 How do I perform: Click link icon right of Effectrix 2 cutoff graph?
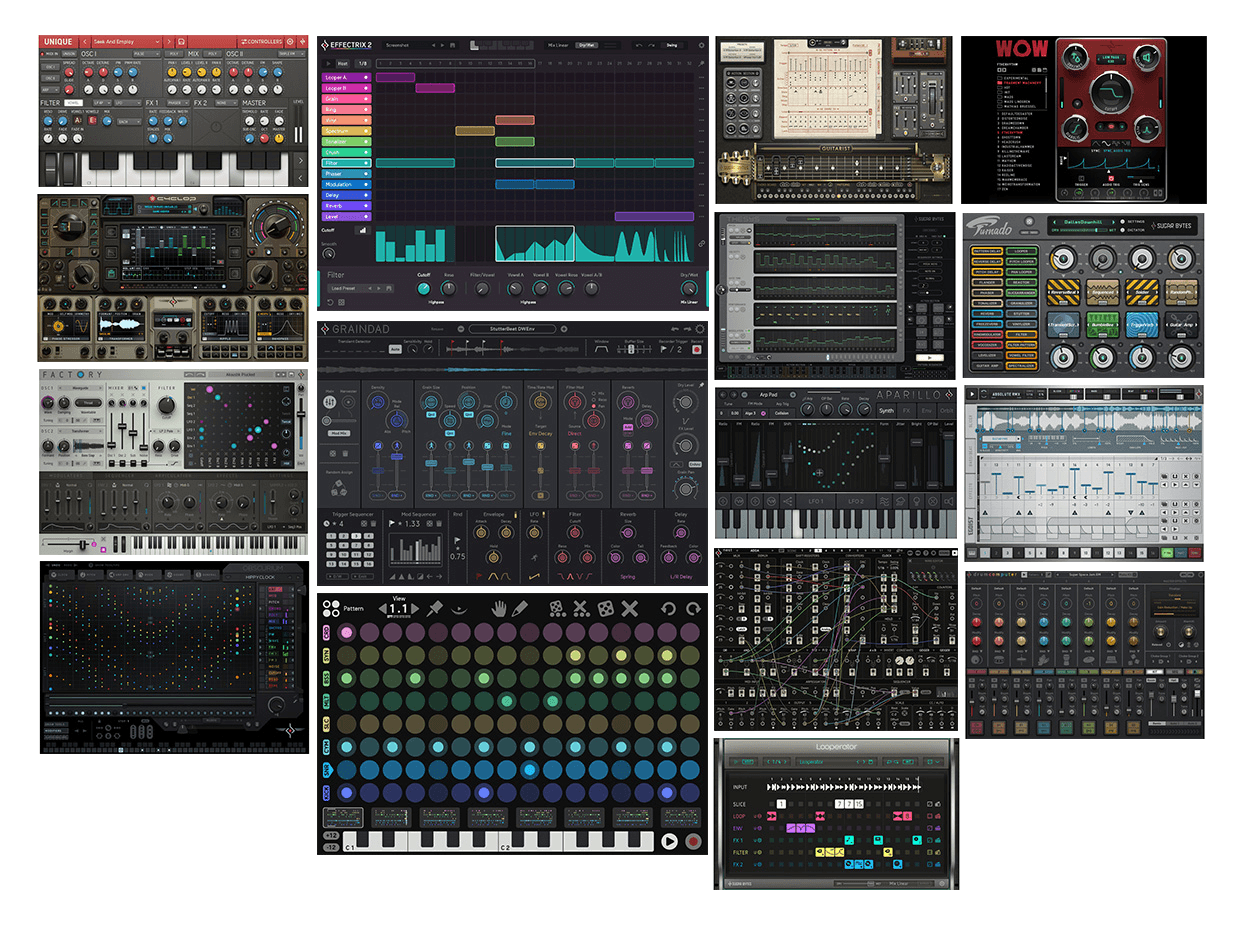(x=702, y=243)
